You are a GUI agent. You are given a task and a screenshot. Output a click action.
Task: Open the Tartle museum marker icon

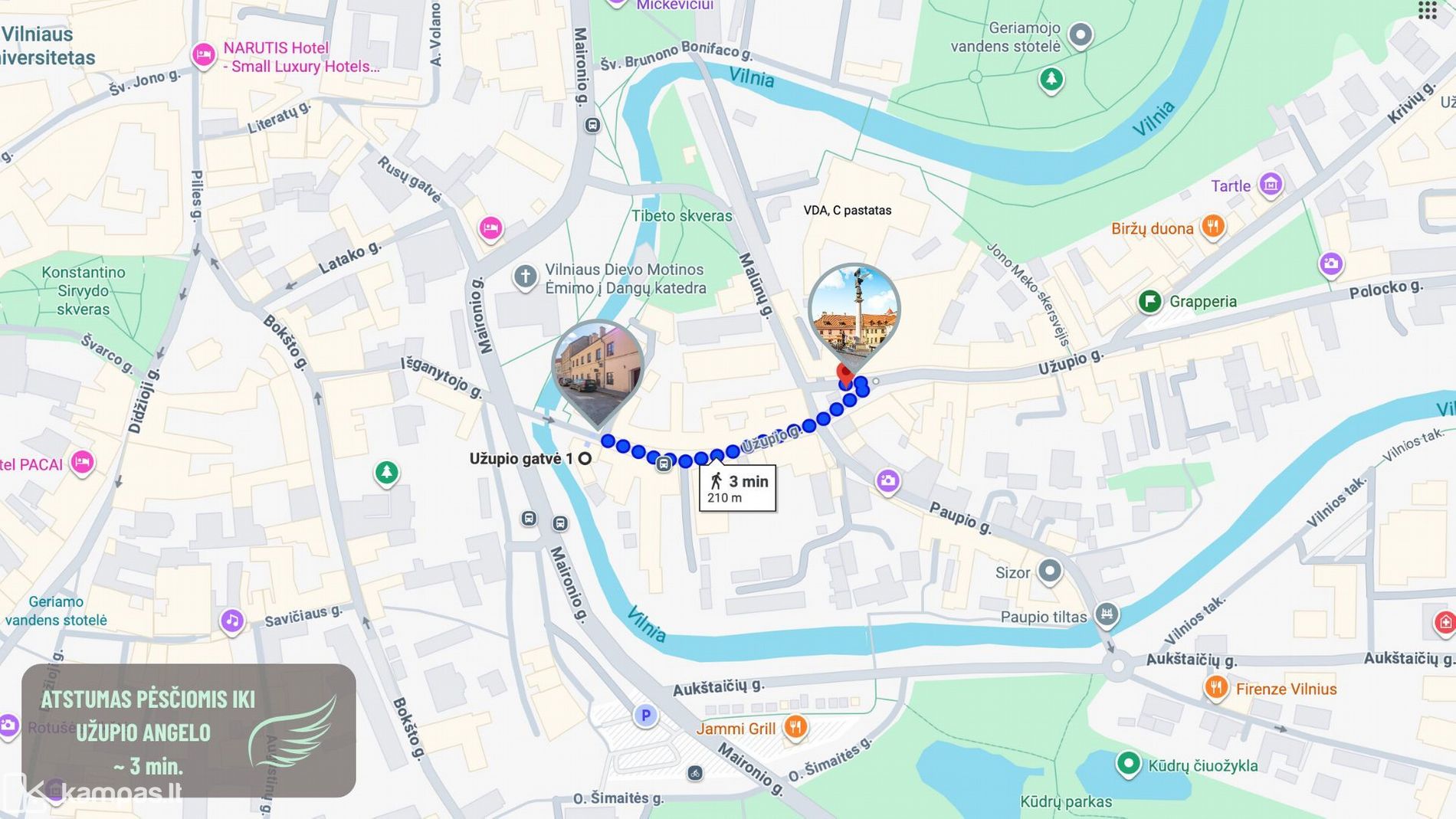click(1271, 185)
